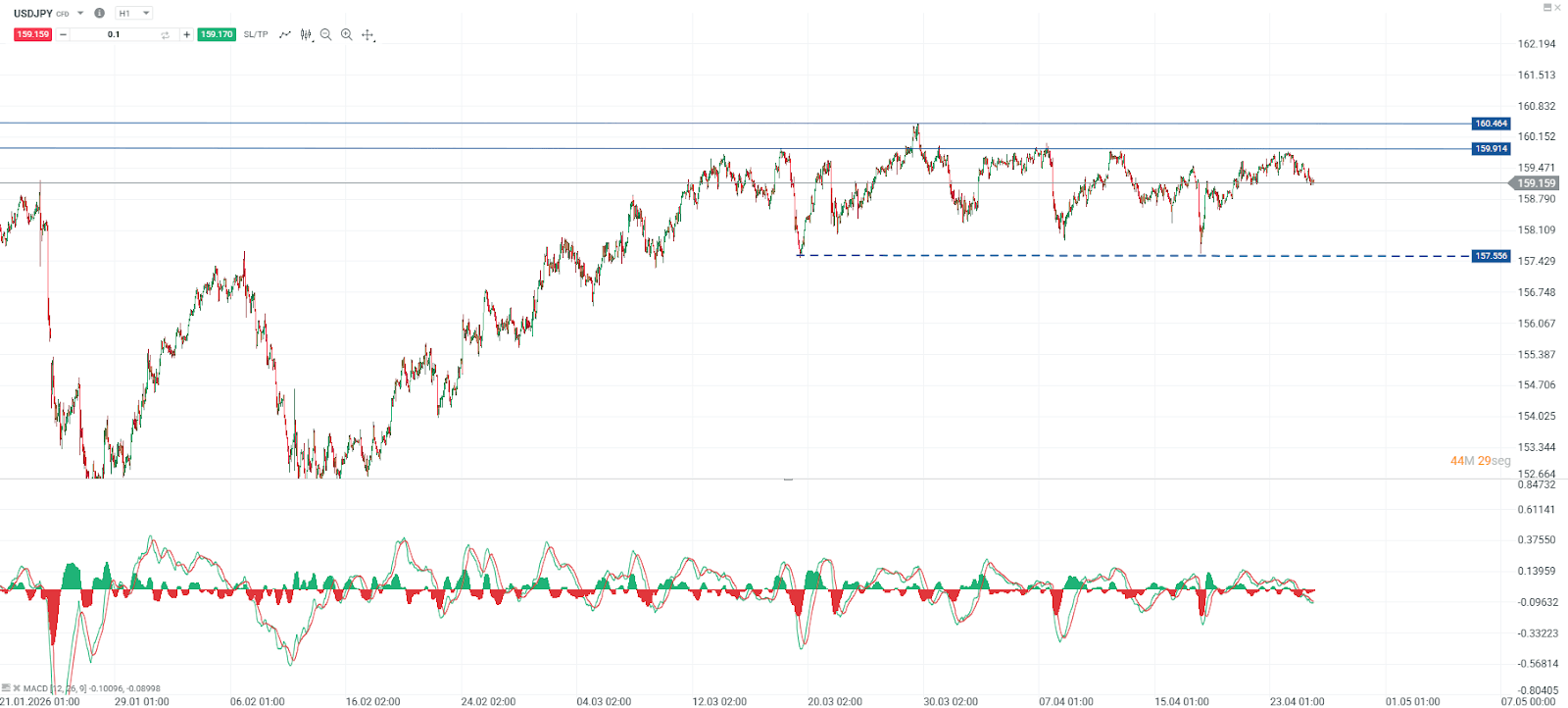
Task: Click the SL/TP option
Action: (256, 34)
